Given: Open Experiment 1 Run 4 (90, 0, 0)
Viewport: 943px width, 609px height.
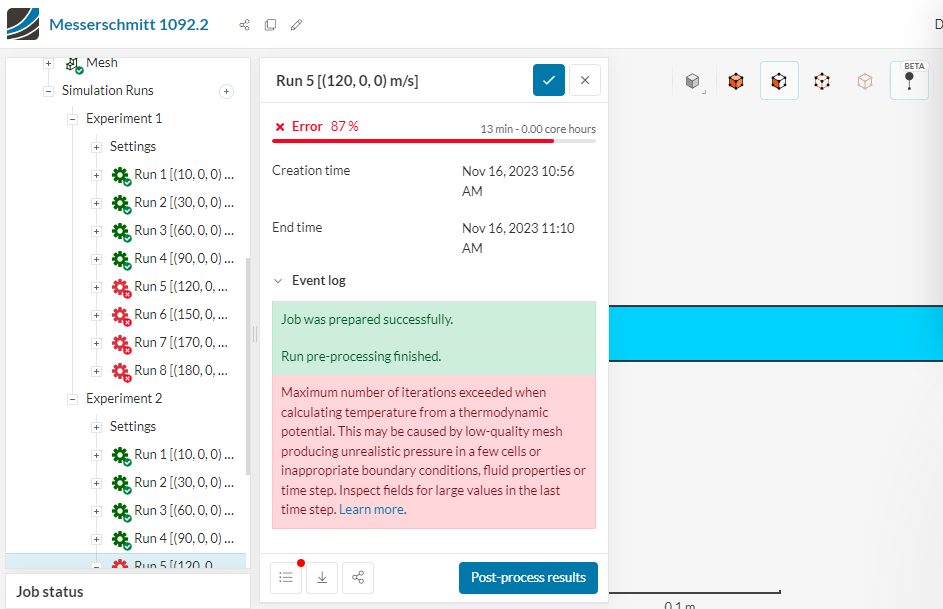Looking at the screenshot, I should (x=184, y=259).
